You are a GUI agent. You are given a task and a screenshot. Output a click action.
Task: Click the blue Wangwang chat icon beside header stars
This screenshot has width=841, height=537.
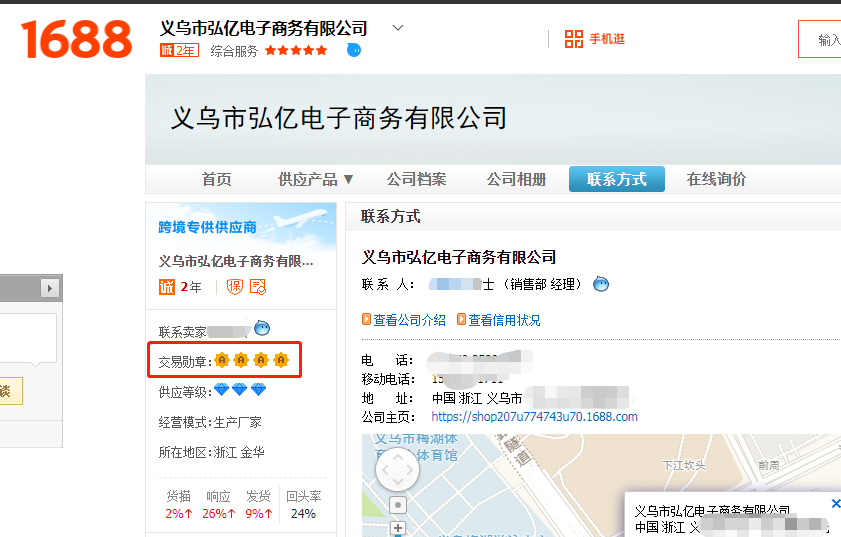(x=354, y=50)
